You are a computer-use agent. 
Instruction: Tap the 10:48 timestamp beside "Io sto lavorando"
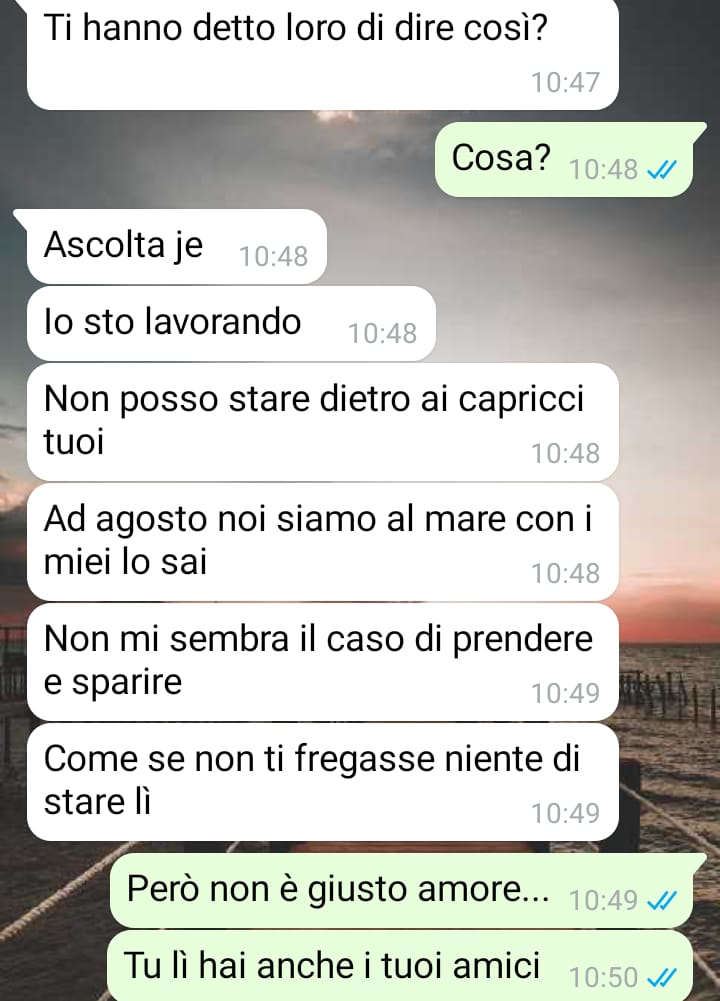click(382, 333)
